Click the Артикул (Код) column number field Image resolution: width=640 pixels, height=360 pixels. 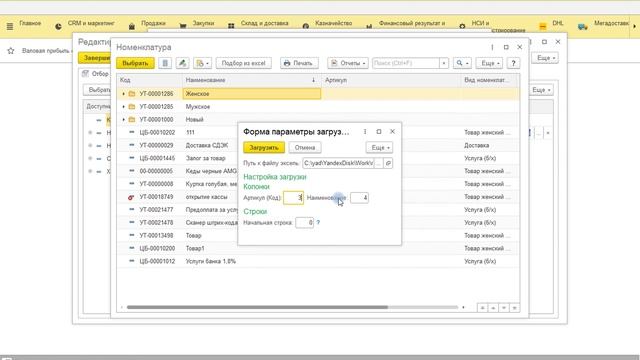pyautogui.click(x=293, y=198)
